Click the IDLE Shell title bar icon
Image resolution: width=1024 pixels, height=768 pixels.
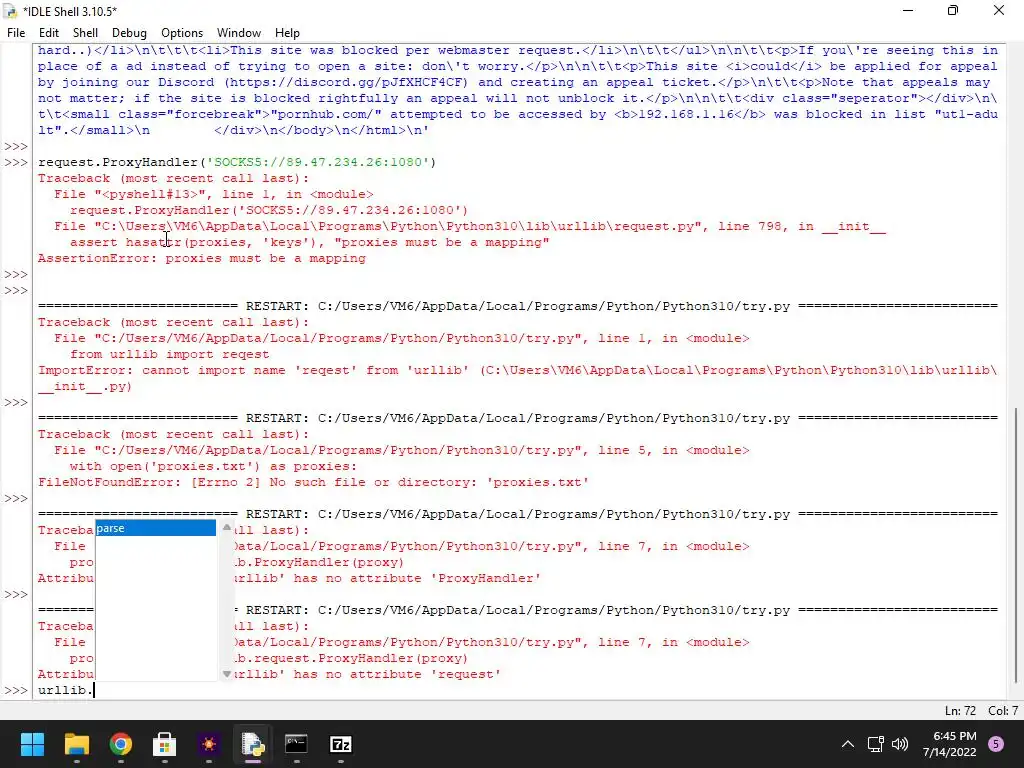10,11
